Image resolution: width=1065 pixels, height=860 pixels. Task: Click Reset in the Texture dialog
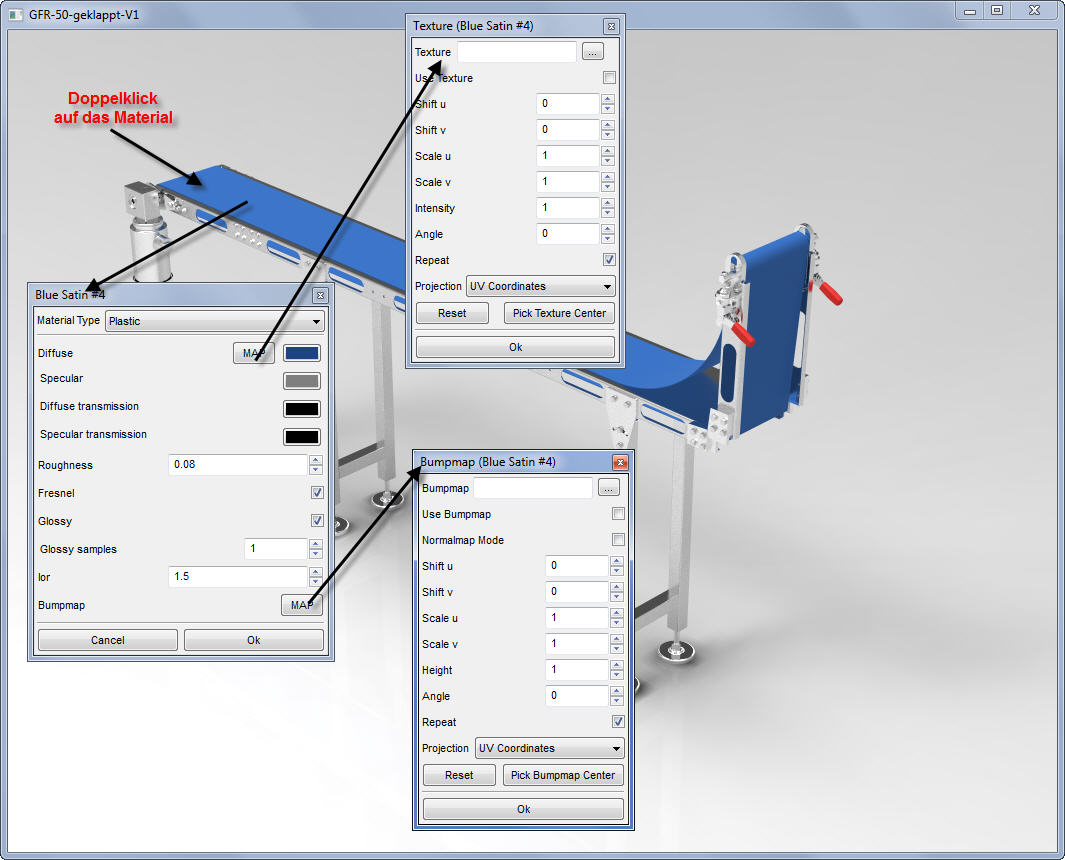click(x=452, y=313)
